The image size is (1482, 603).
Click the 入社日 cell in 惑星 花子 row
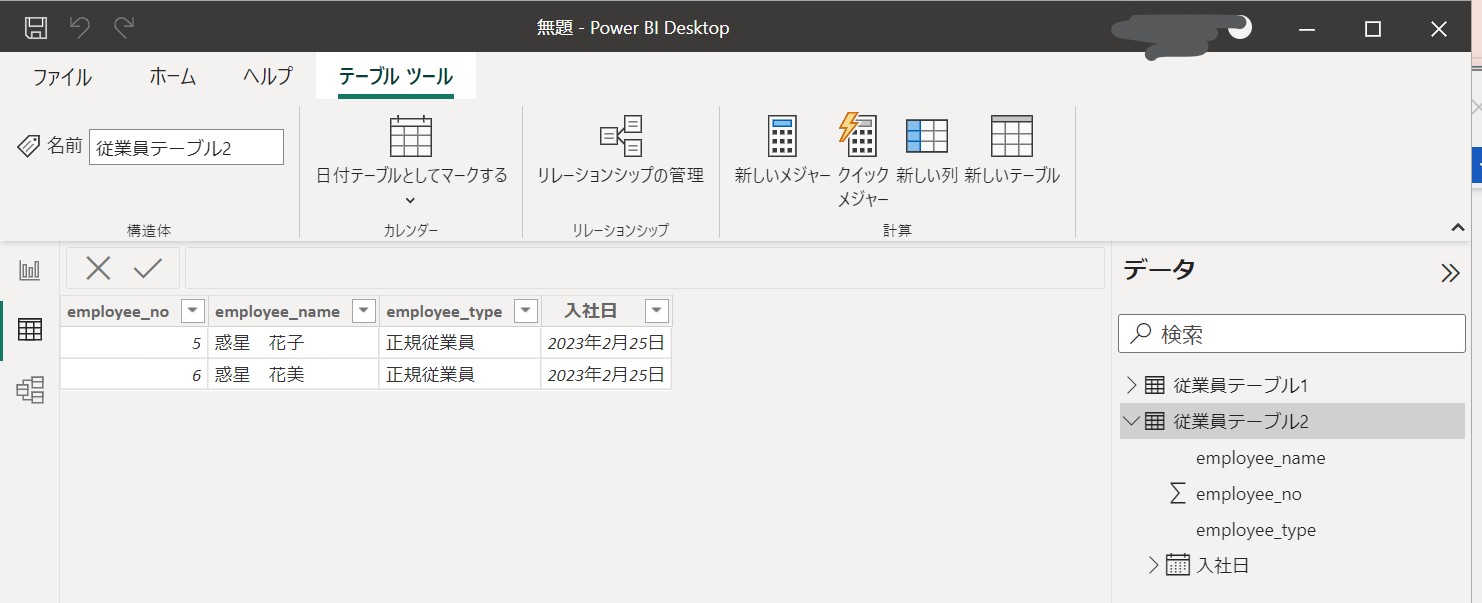606,343
